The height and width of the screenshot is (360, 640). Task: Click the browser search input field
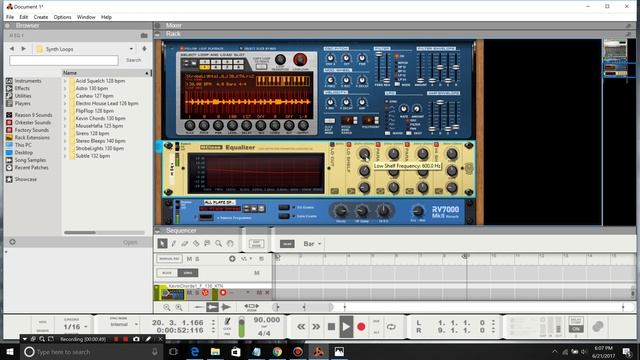pos(64,60)
